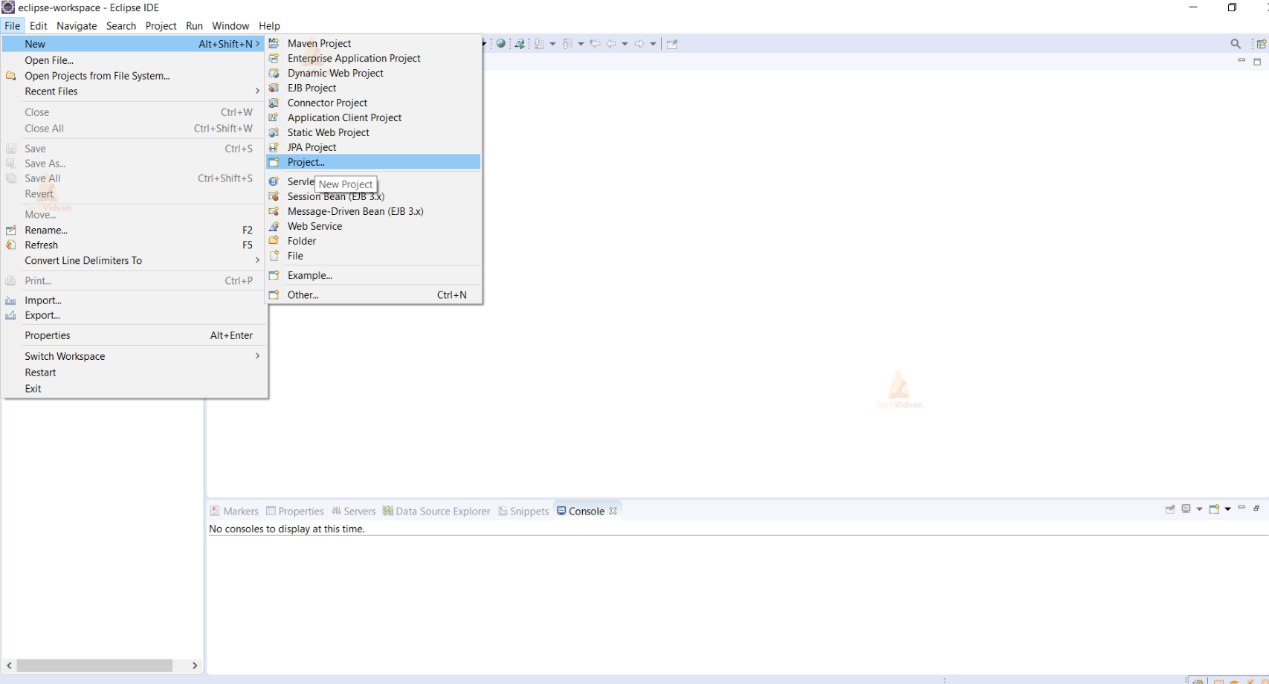This screenshot has width=1269, height=684.
Task: Choose Application Client Project
Action: (373, 117)
